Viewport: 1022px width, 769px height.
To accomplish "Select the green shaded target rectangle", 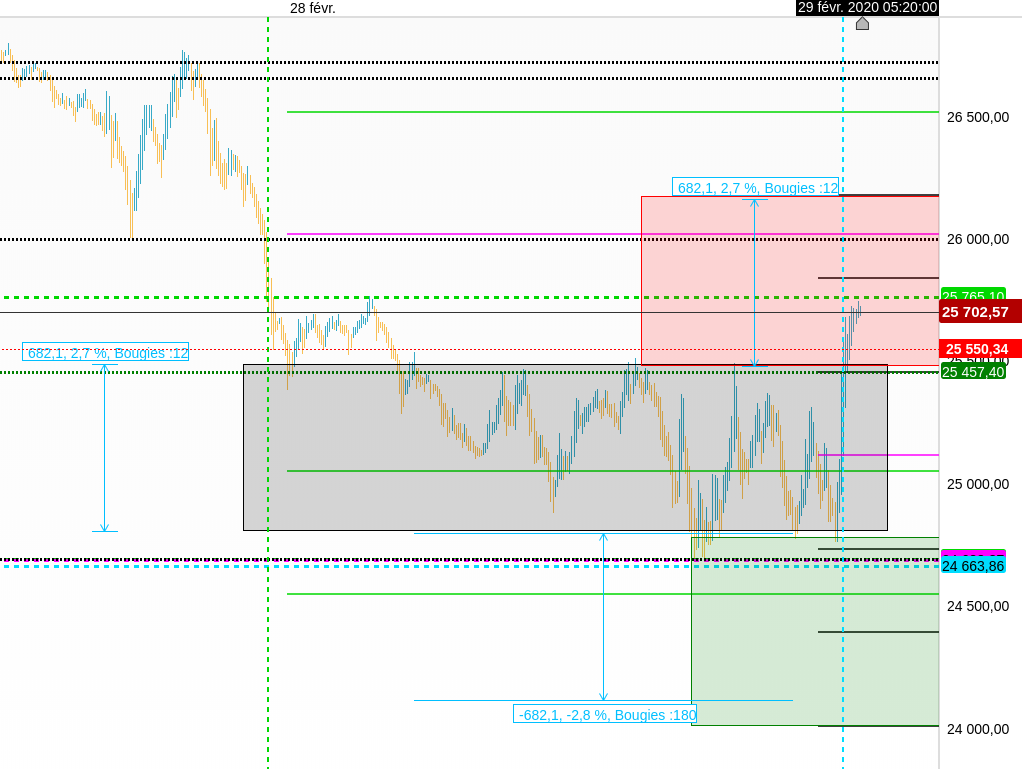I will click(815, 631).
